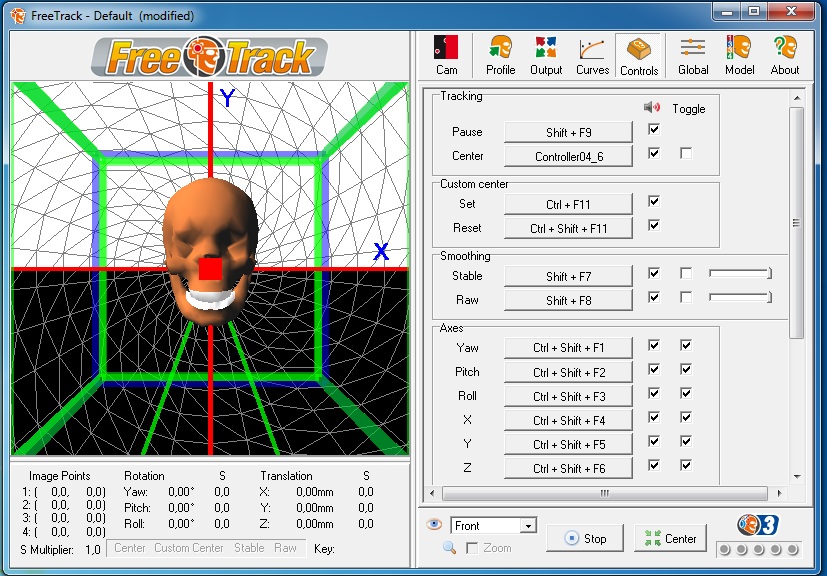Click the scroll left arrow in Controls
Screen dimensions: 827x576
[432, 493]
